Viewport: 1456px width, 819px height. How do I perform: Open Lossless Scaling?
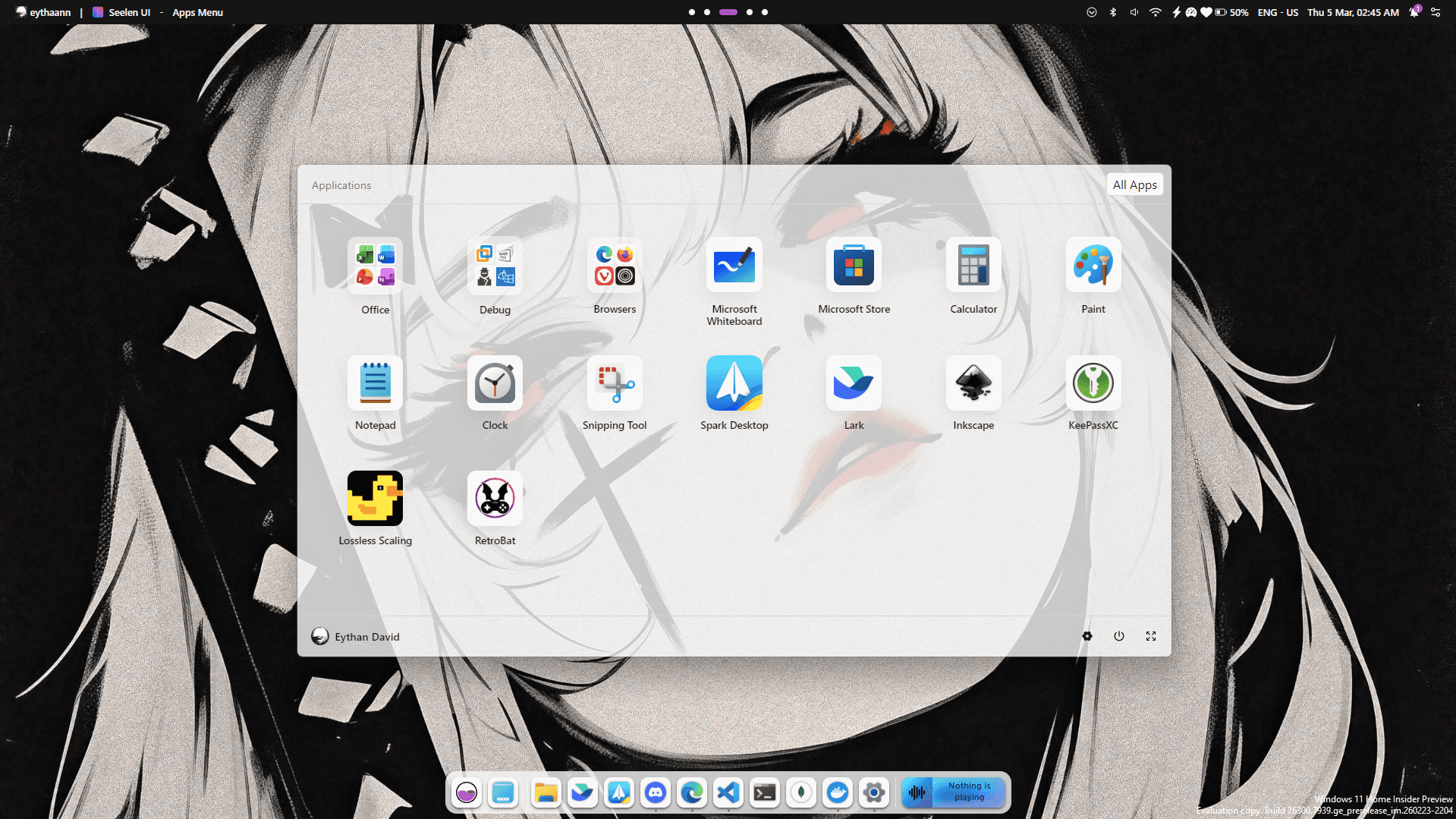pyautogui.click(x=375, y=499)
